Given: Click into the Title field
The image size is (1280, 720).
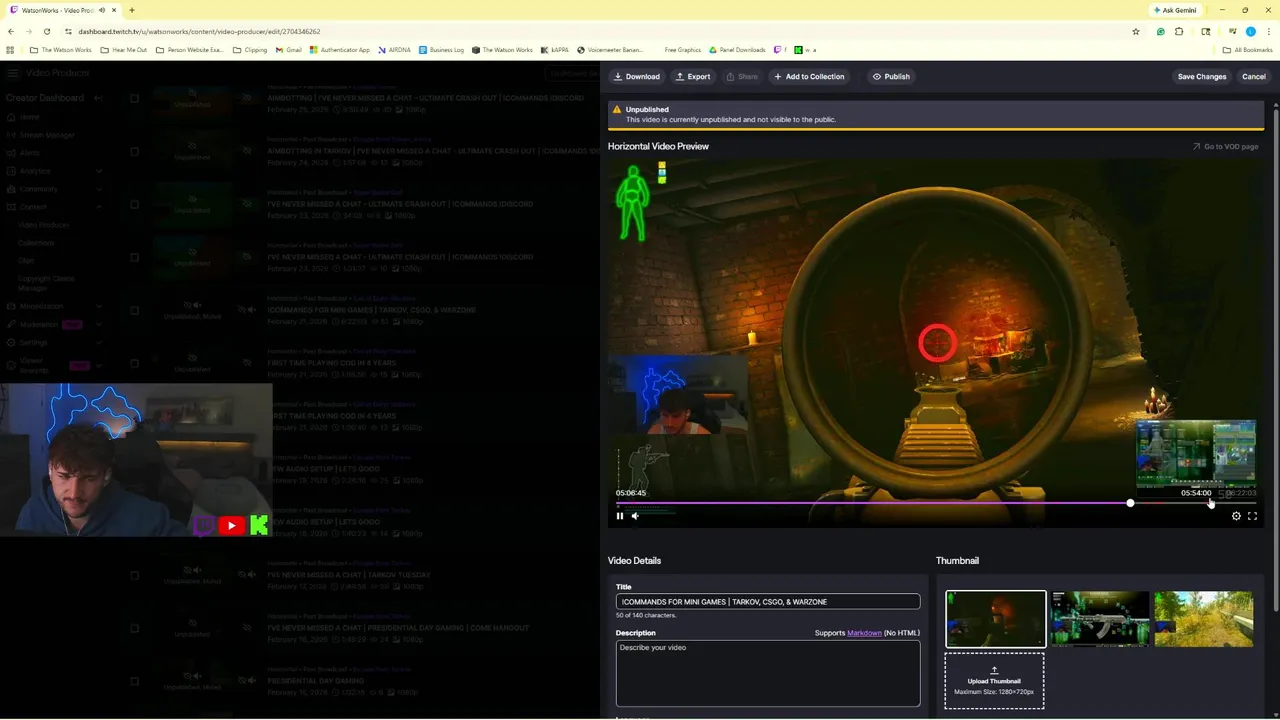Looking at the screenshot, I should click(x=768, y=602).
